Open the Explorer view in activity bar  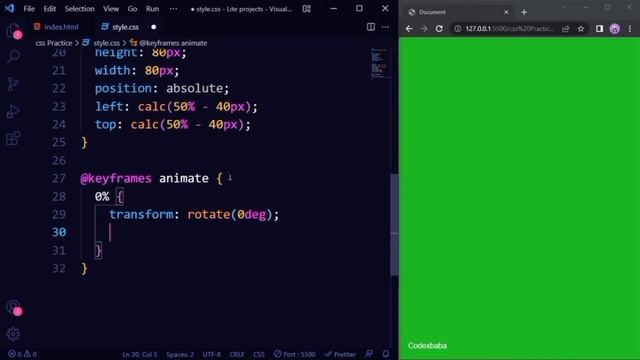(13, 30)
